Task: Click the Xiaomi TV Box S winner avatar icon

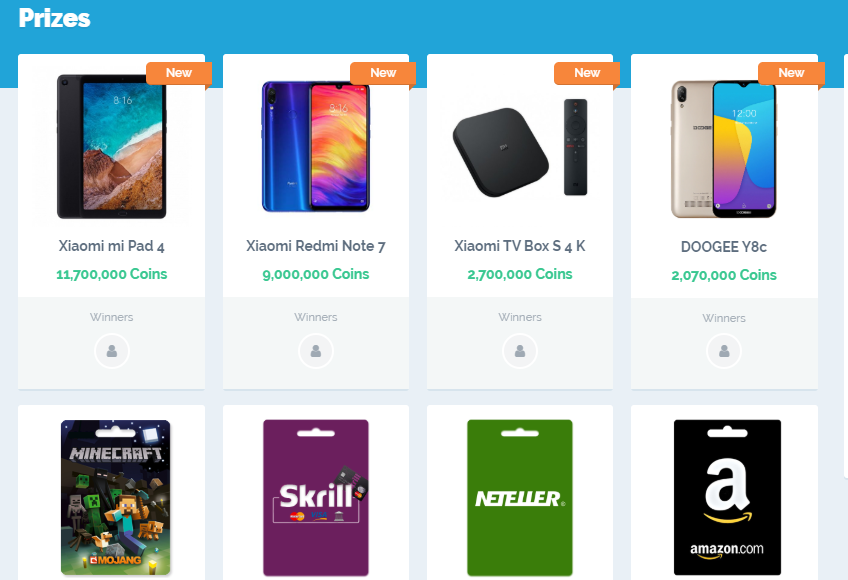Action: tap(520, 351)
